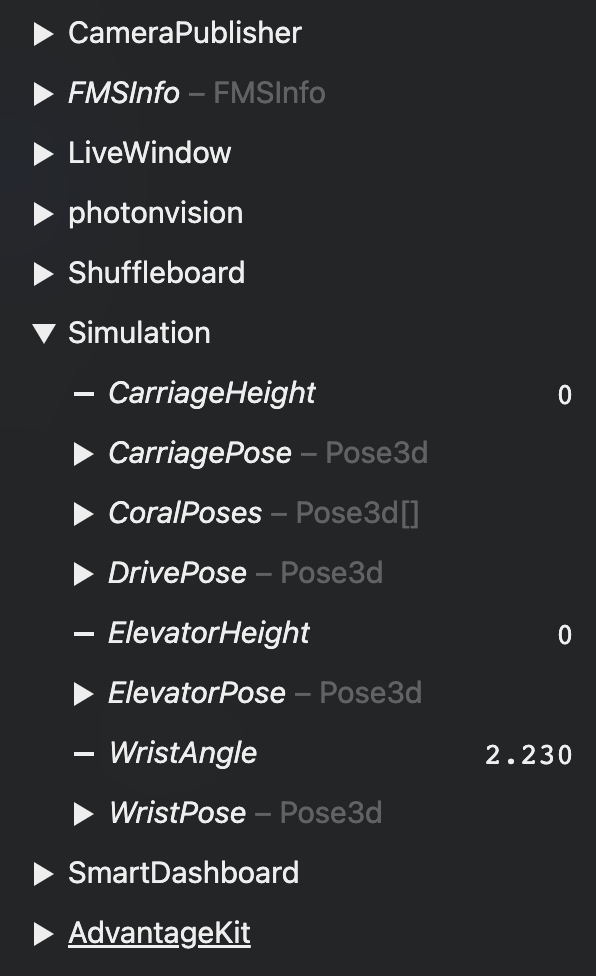Image resolution: width=596 pixels, height=976 pixels.
Task: Expand the AdvantageKit node arrow
Action: [43, 934]
